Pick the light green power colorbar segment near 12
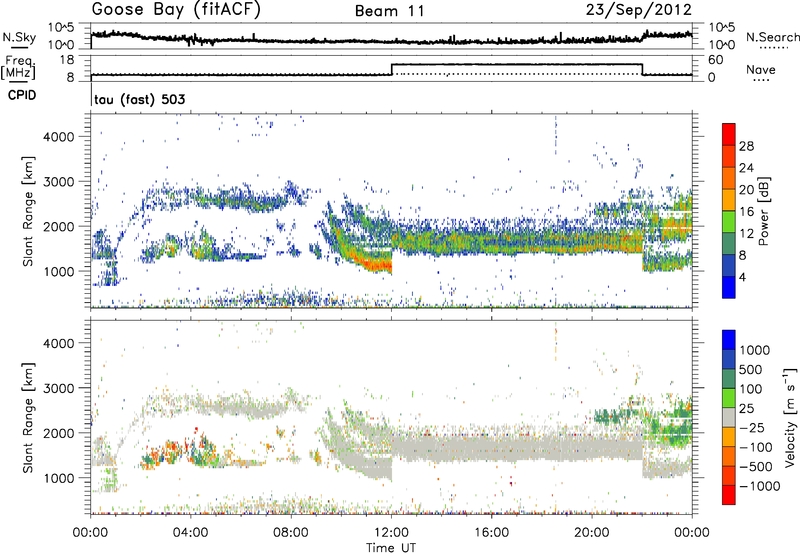 tap(729, 221)
